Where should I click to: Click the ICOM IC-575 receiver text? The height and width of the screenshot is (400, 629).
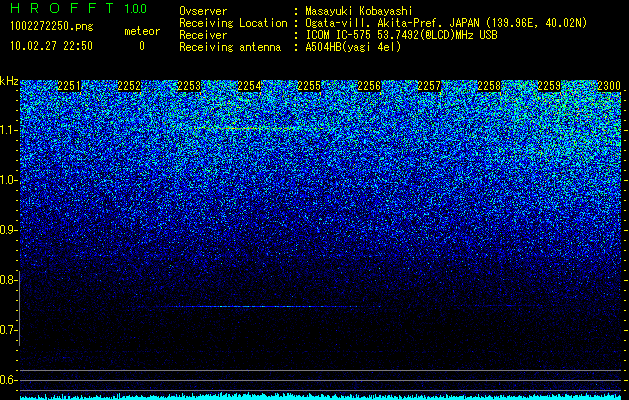click(402, 35)
